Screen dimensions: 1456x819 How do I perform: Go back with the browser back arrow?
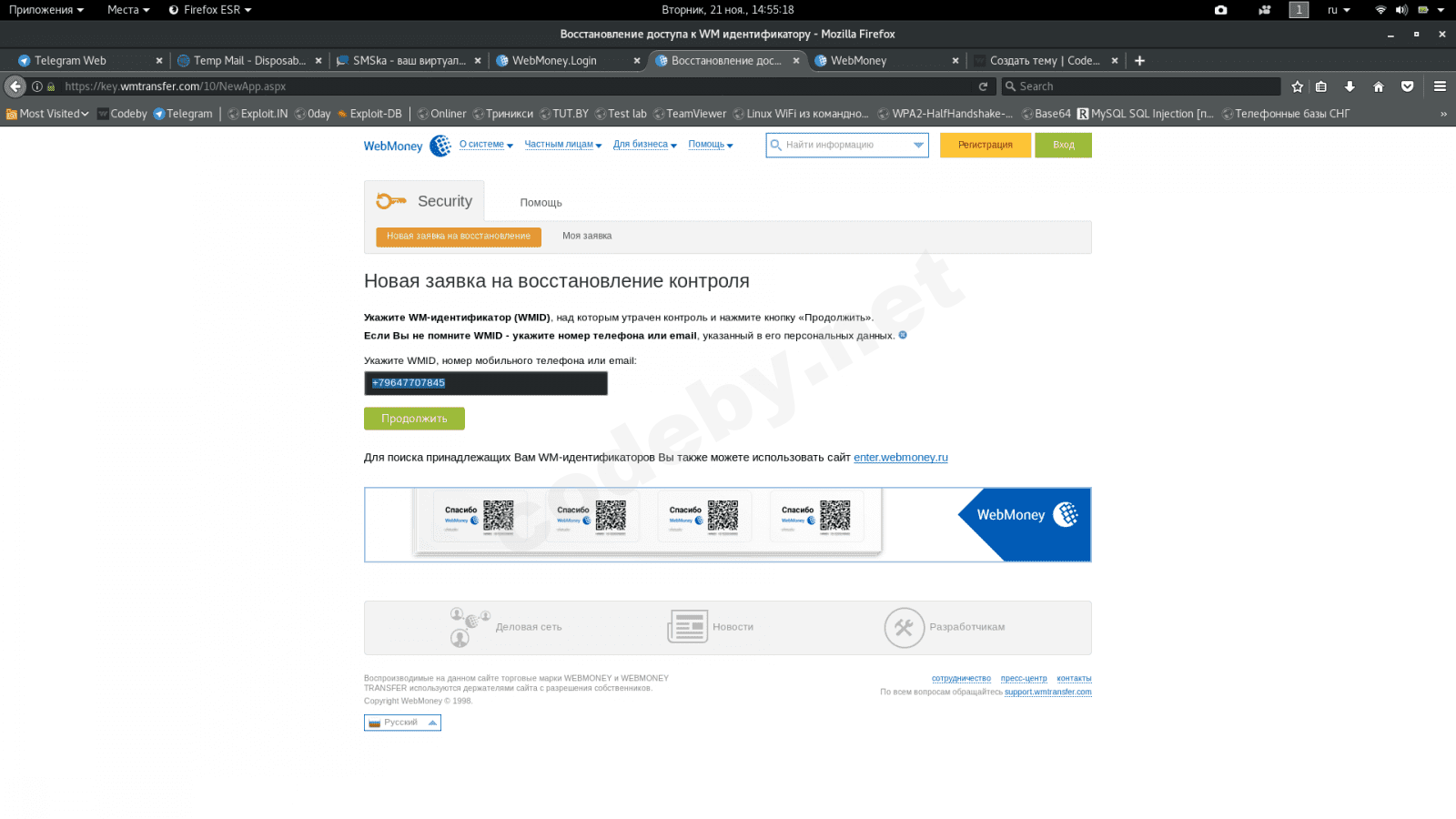[x=15, y=86]
